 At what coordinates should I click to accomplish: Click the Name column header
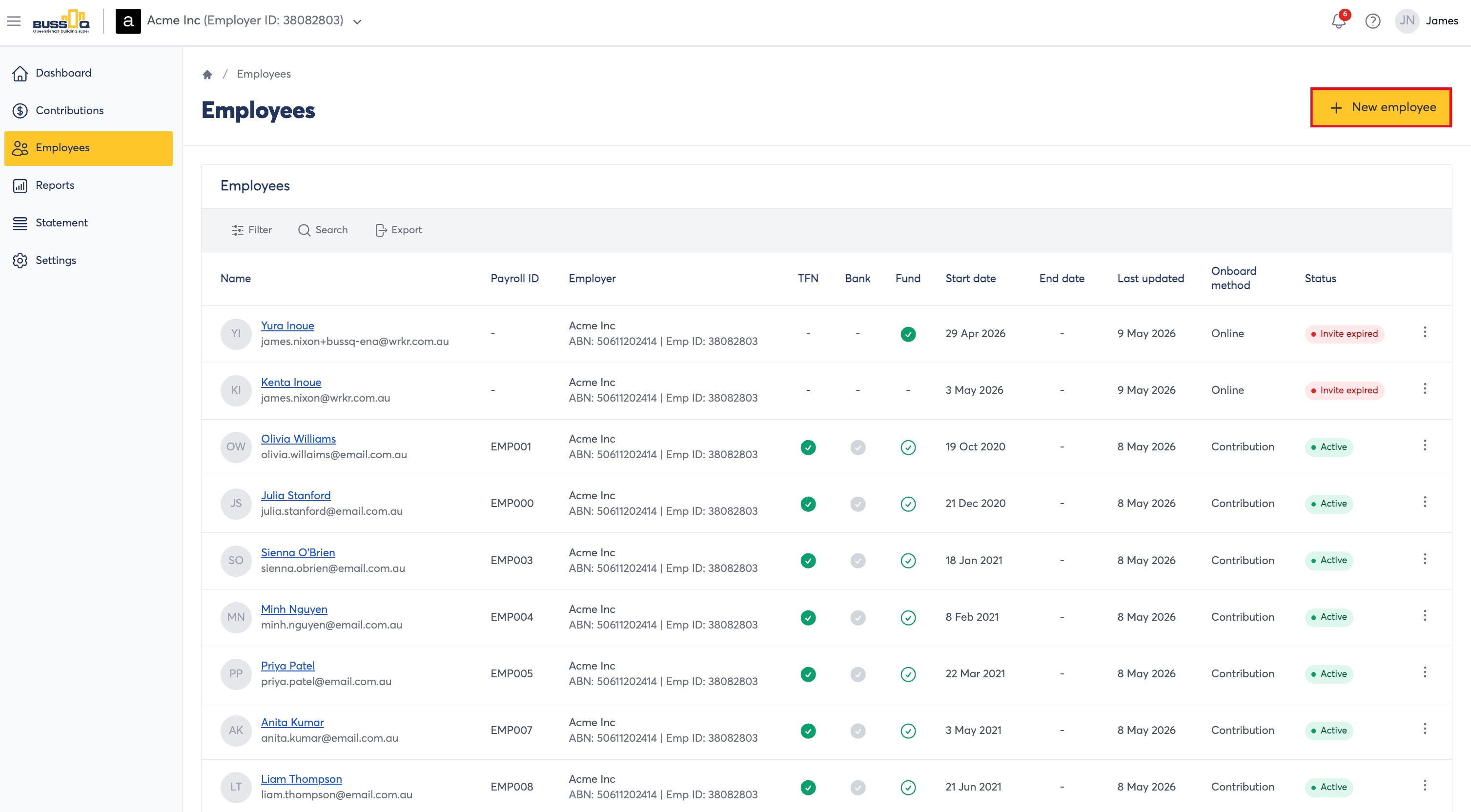(235, 279)
